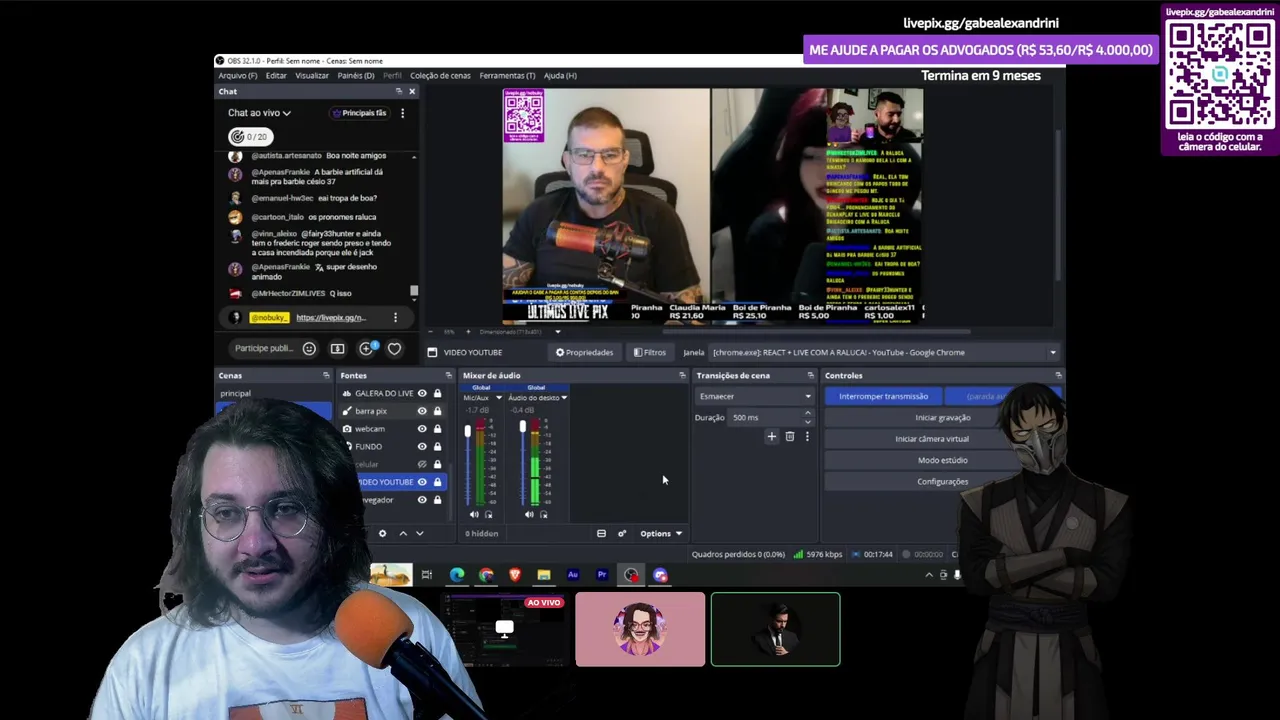Image resolution: width=1280 pixels, height=720 pixels.
Task: Open Configurações button
Action: [942, 481]
